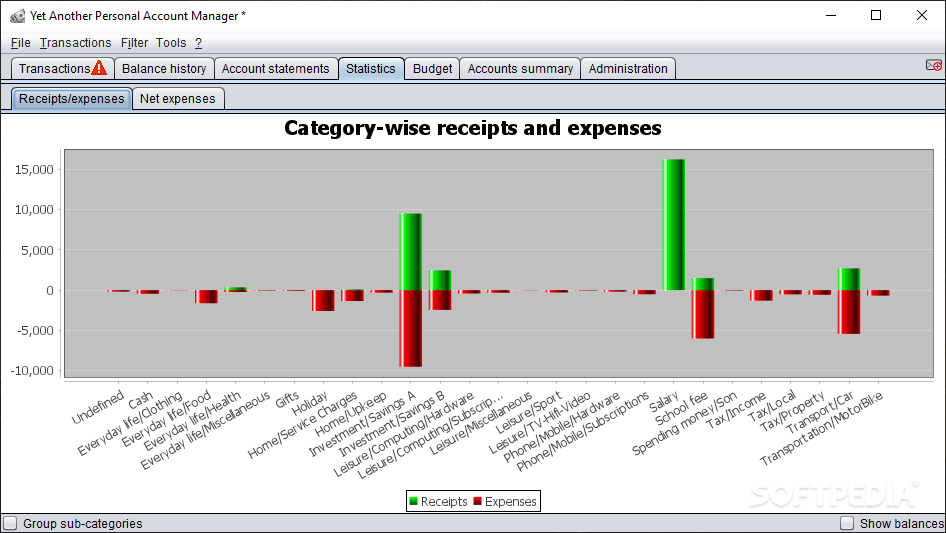Viewport: 946px width, 533px height.
Task: Minimize the Yet Another Personal Account Manager window
Action: tap(831, 16)
